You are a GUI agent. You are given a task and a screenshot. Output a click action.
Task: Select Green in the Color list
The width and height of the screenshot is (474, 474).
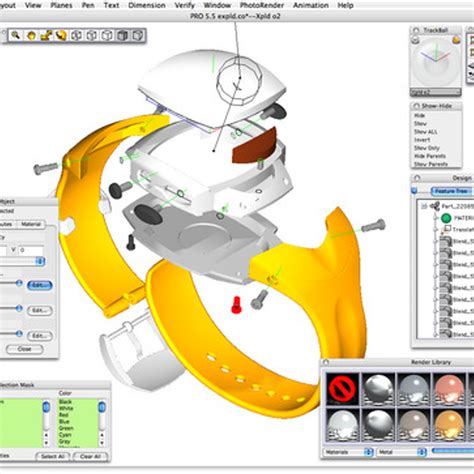click(x=66, y=428)
